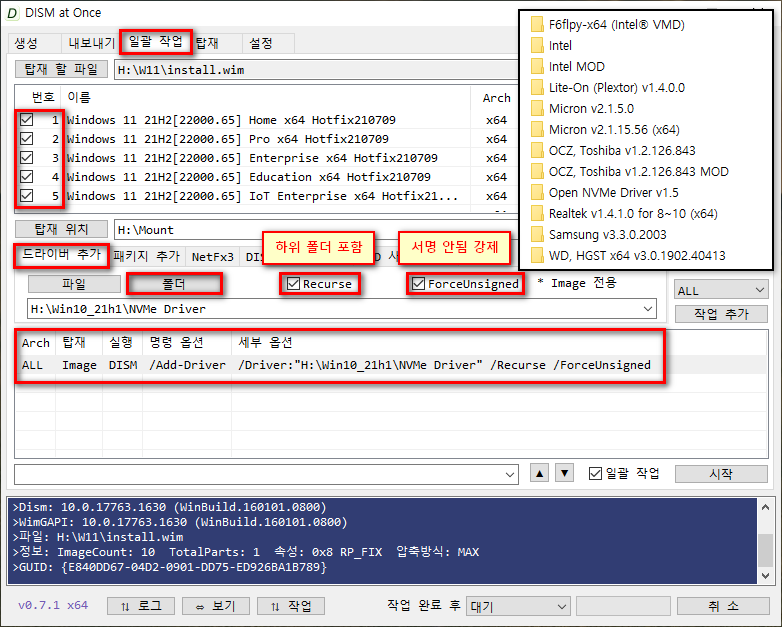Select the 일괄 작업 tab
782x627 pixels.
[156, 41]
